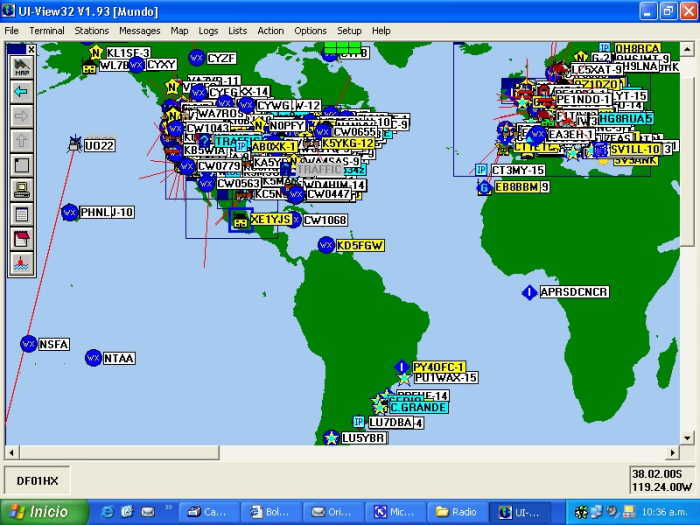
Task: Click the CYZF WX station icon
Action: pos(196,58)
